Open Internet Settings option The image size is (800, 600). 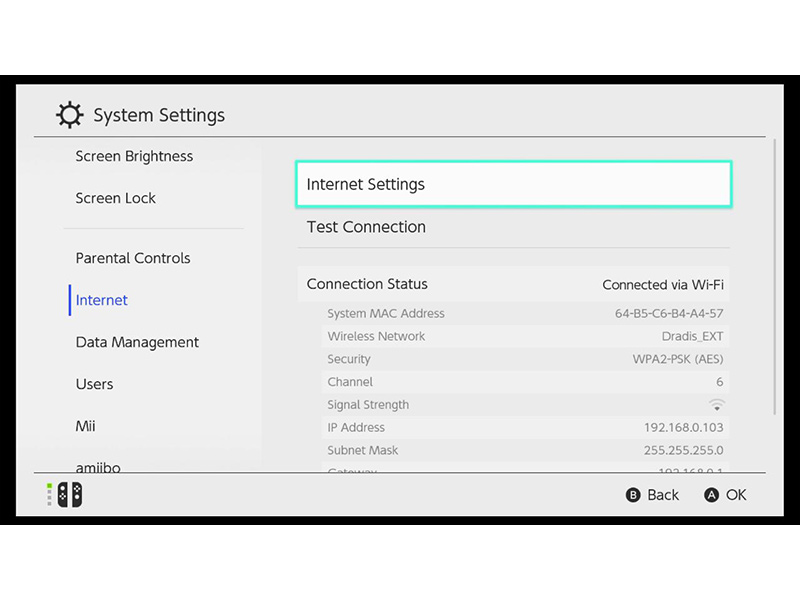point(514,184)
